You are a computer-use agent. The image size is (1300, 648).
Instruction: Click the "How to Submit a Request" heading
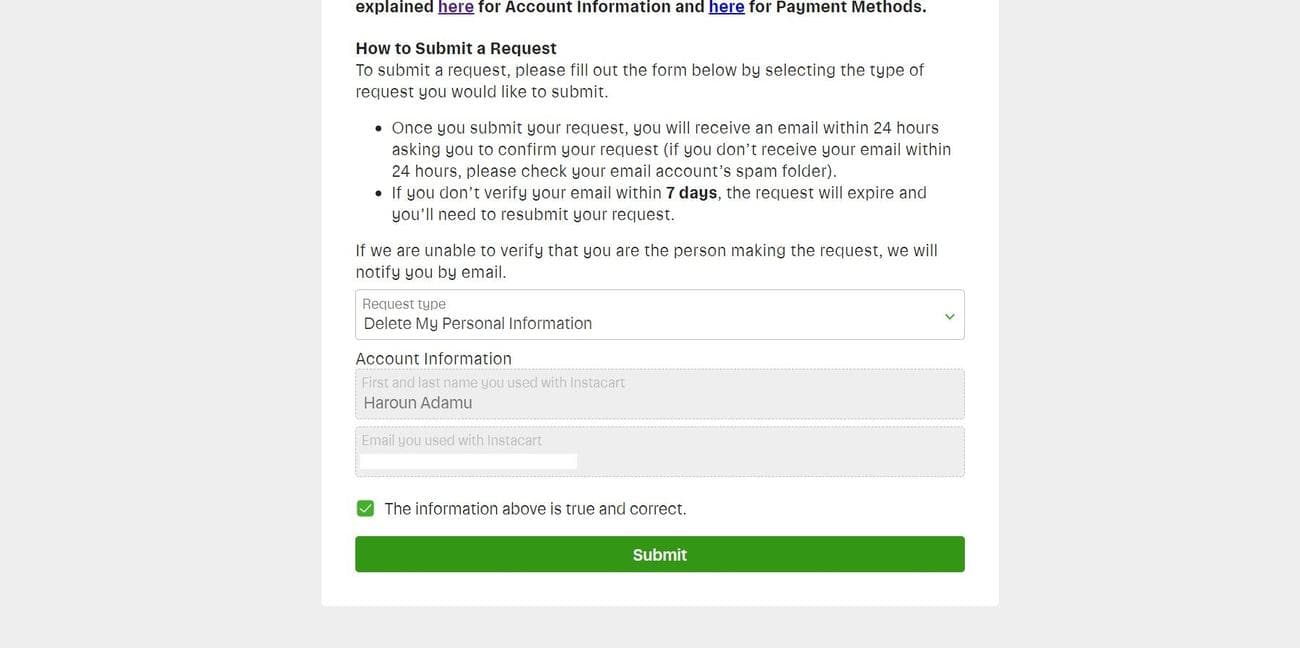[455, 47]
